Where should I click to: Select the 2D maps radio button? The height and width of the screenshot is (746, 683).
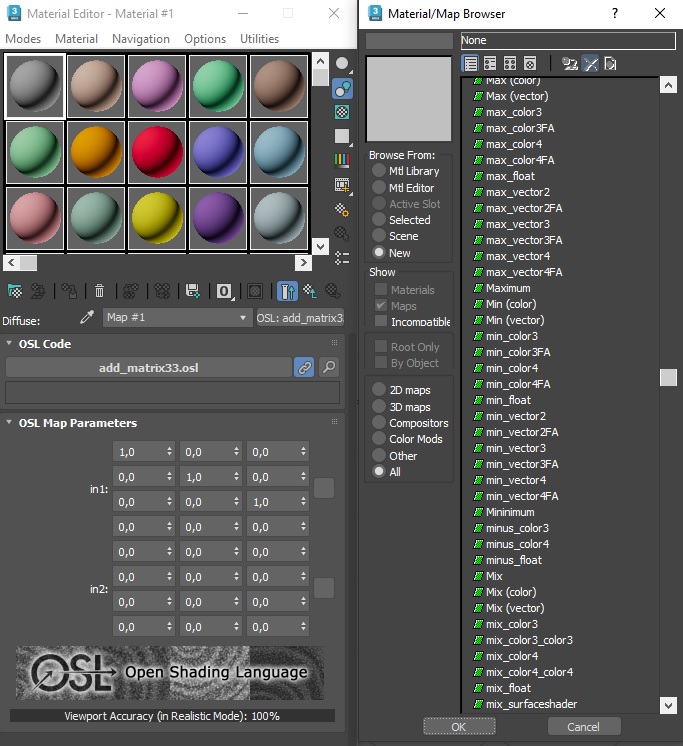(x=379, y=390)
